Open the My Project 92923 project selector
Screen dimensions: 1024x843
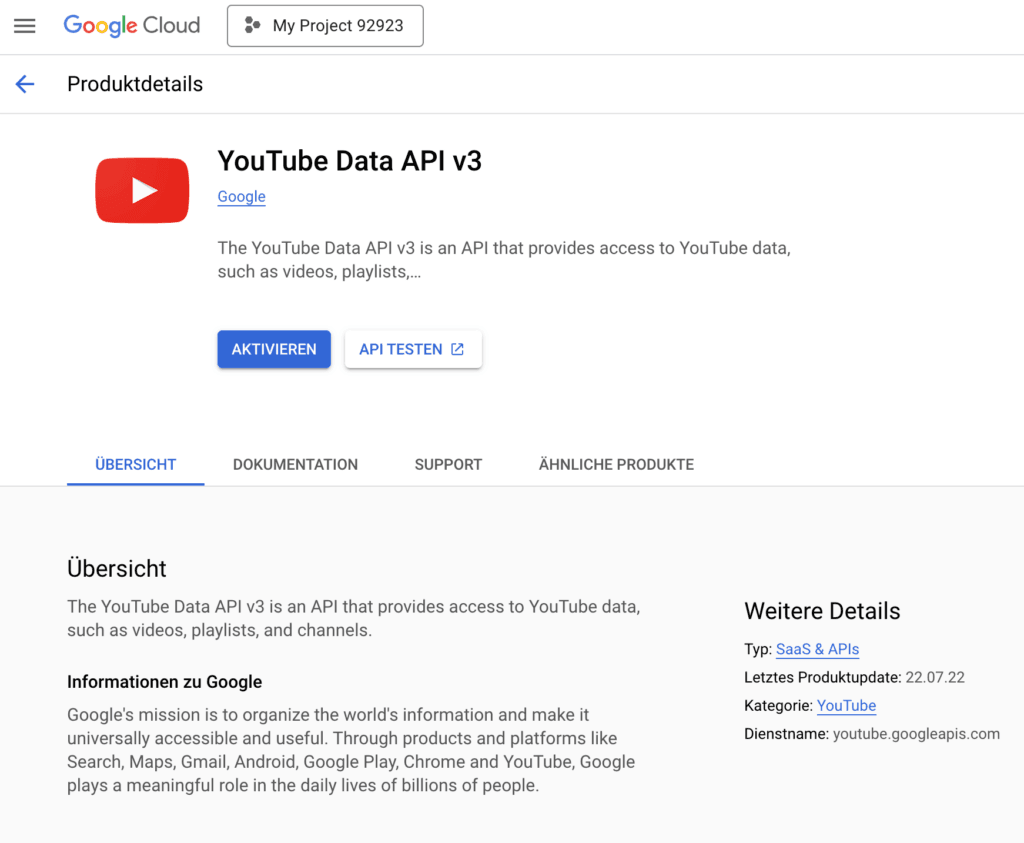point(325,26)
